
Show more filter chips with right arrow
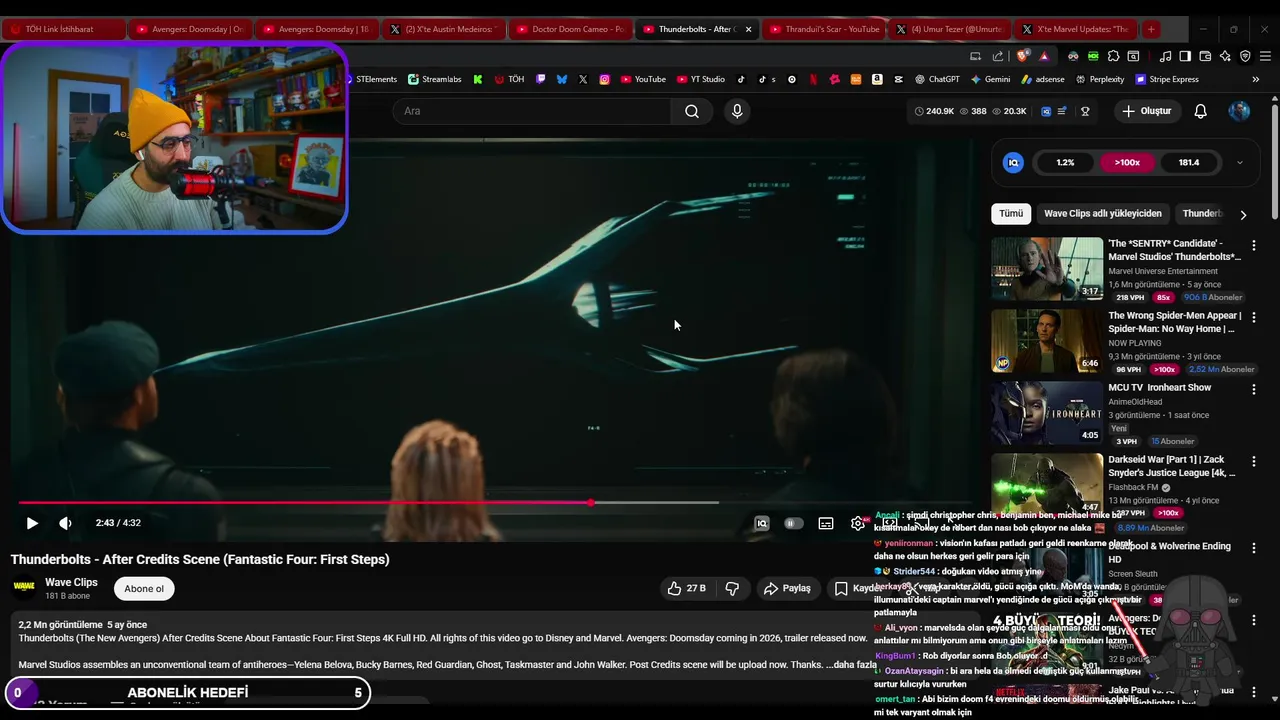point(1243,214)
